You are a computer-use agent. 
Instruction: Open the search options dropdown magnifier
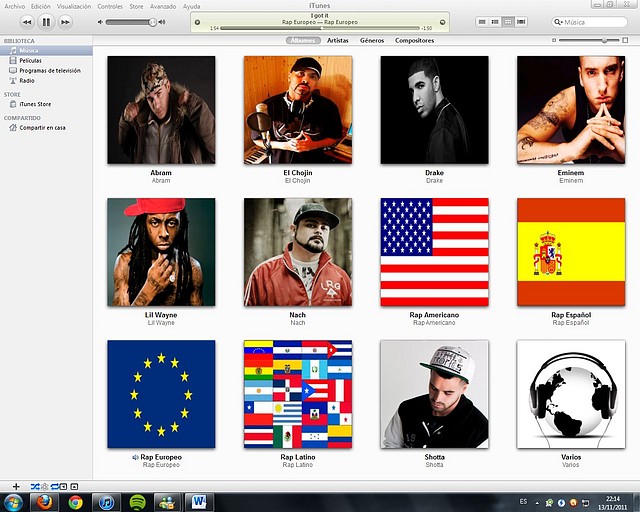[x=558, y=22]
